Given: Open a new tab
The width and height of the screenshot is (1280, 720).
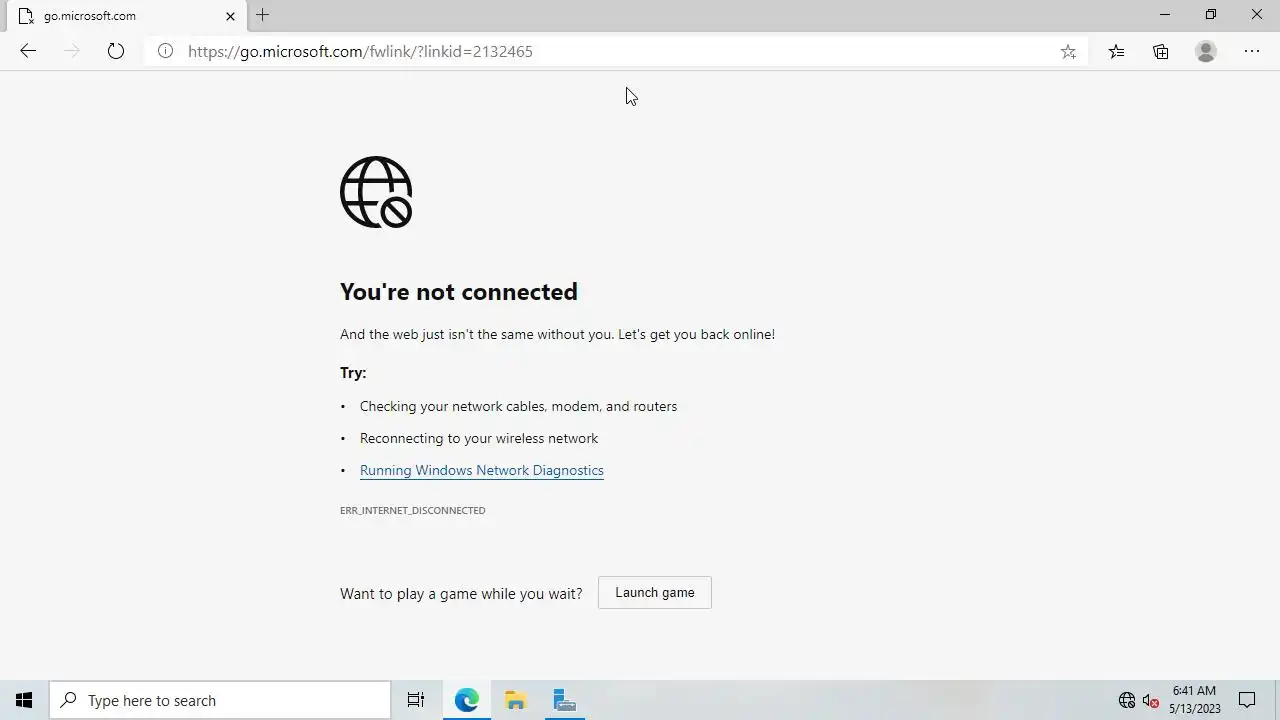Looking at the screenshot, I should coord(263,15).
